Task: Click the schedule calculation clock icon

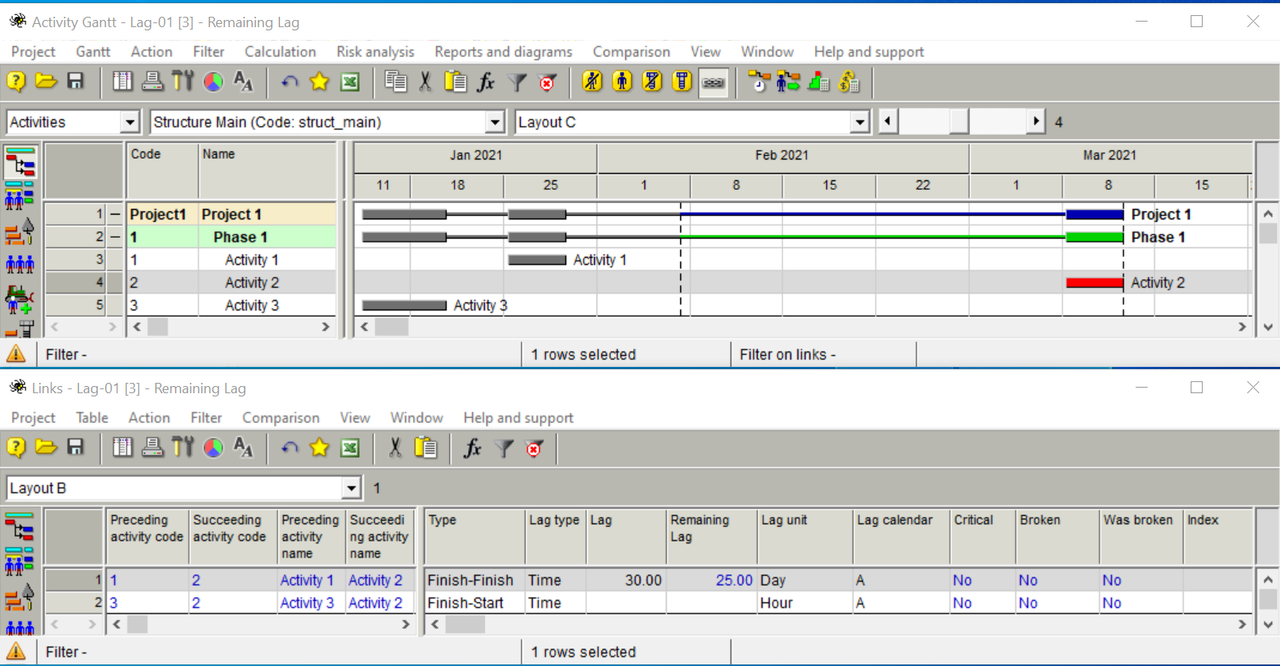Action: click(x=759, y=82)
